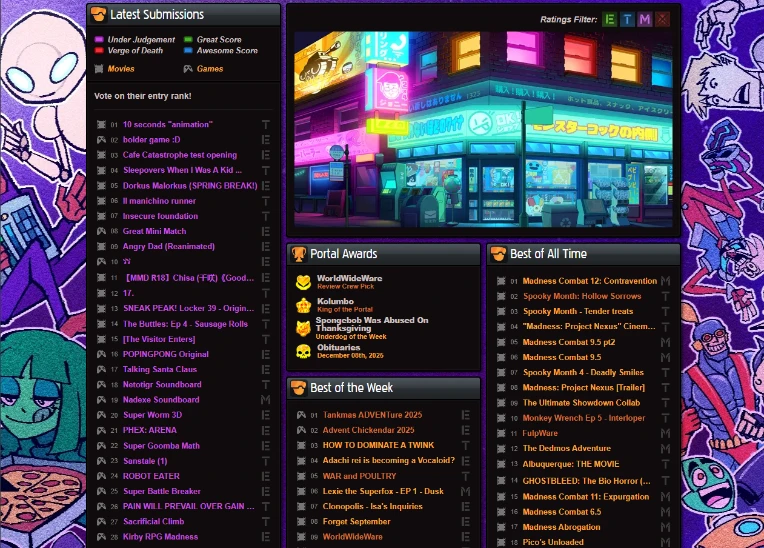Open the Movies submissions filter
This screenshot has height=548, width=764.
pyautogui.click(x=120, y=69)
